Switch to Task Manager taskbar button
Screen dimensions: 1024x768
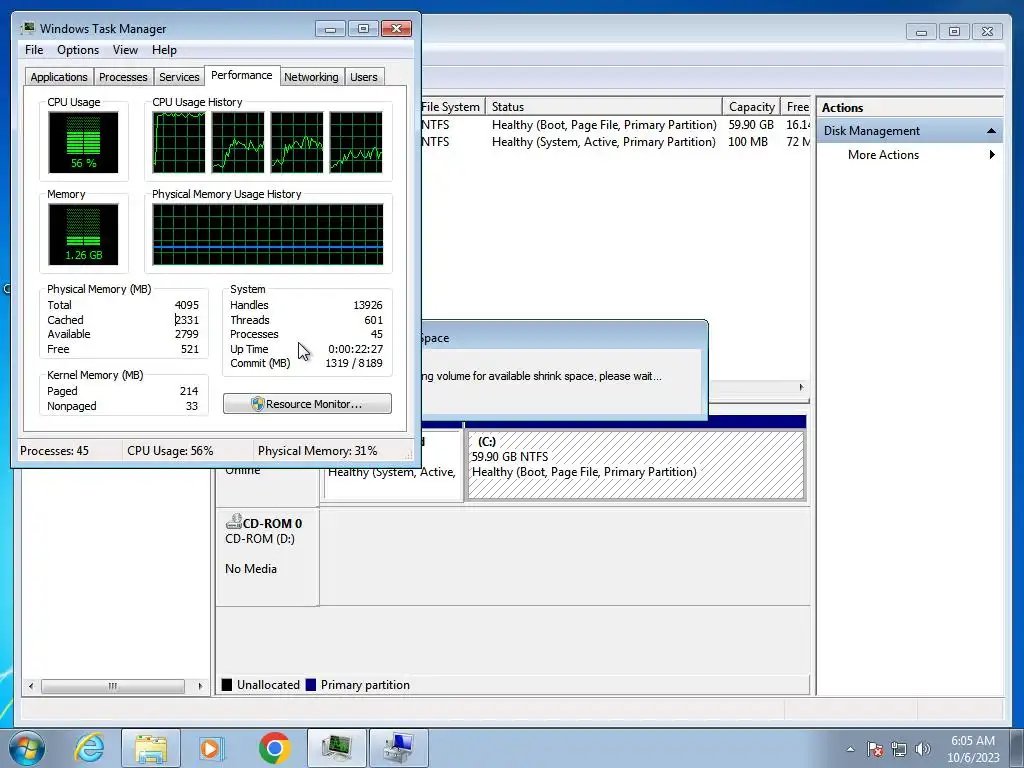tap(337, 748)
